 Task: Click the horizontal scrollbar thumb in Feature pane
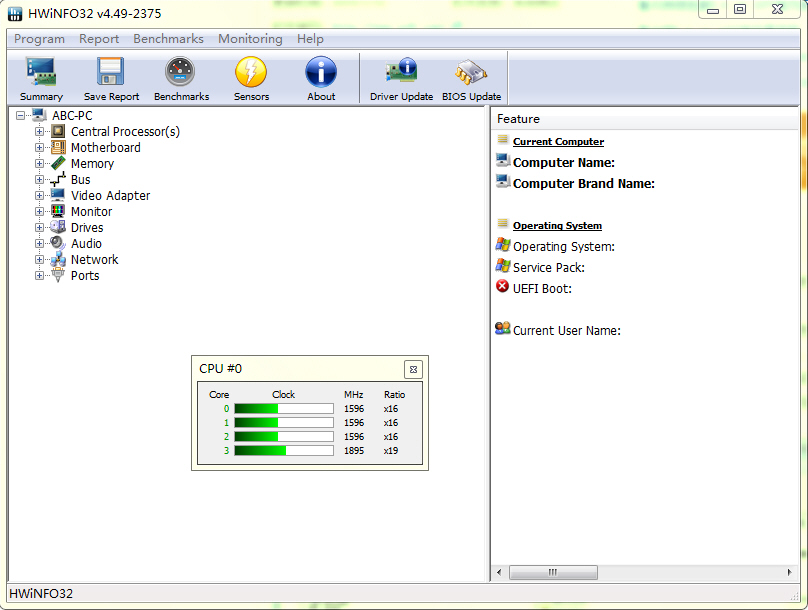pyautogui.click(x=553, y=572)
